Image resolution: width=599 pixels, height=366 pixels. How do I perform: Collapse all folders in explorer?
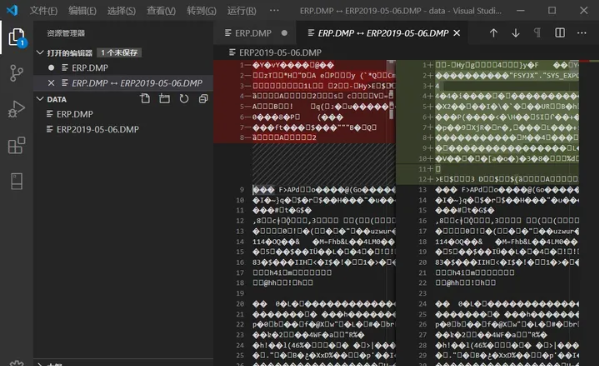tap(203, 99)
